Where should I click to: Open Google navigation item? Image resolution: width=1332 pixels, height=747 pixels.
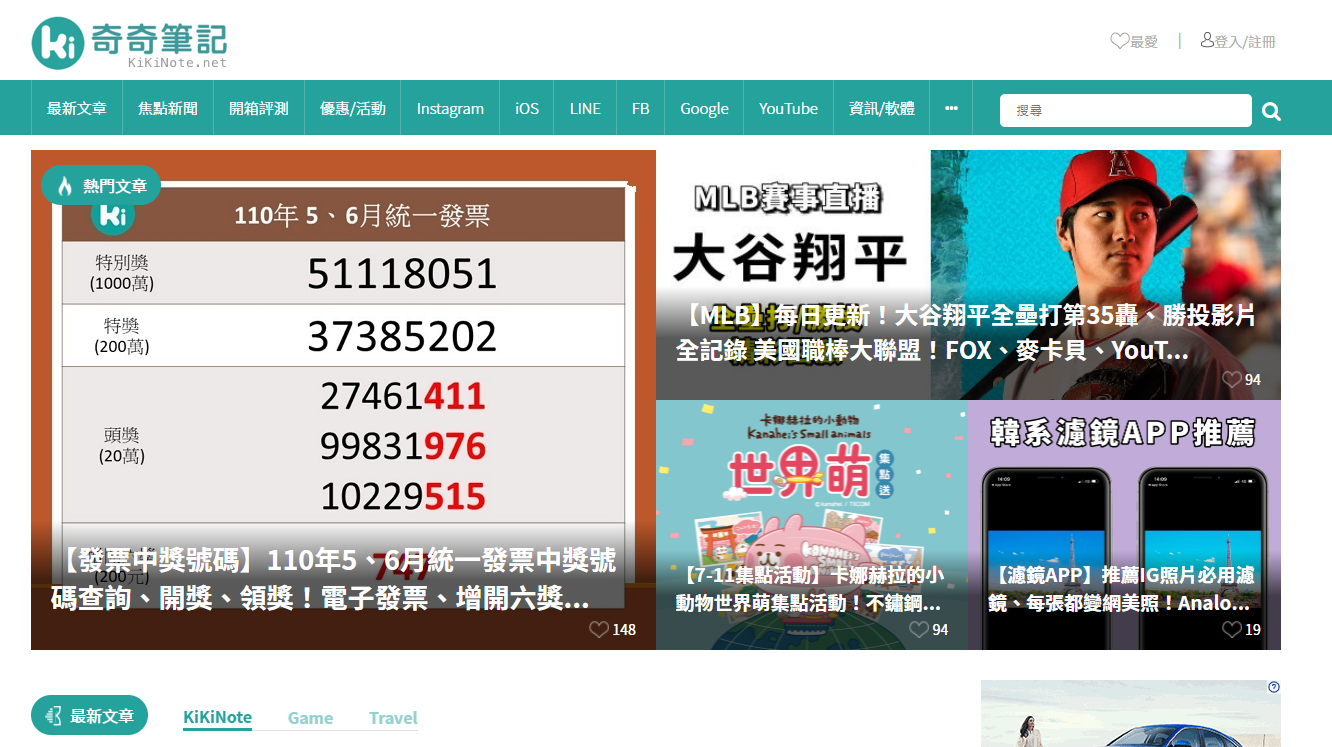click(704, 108)
